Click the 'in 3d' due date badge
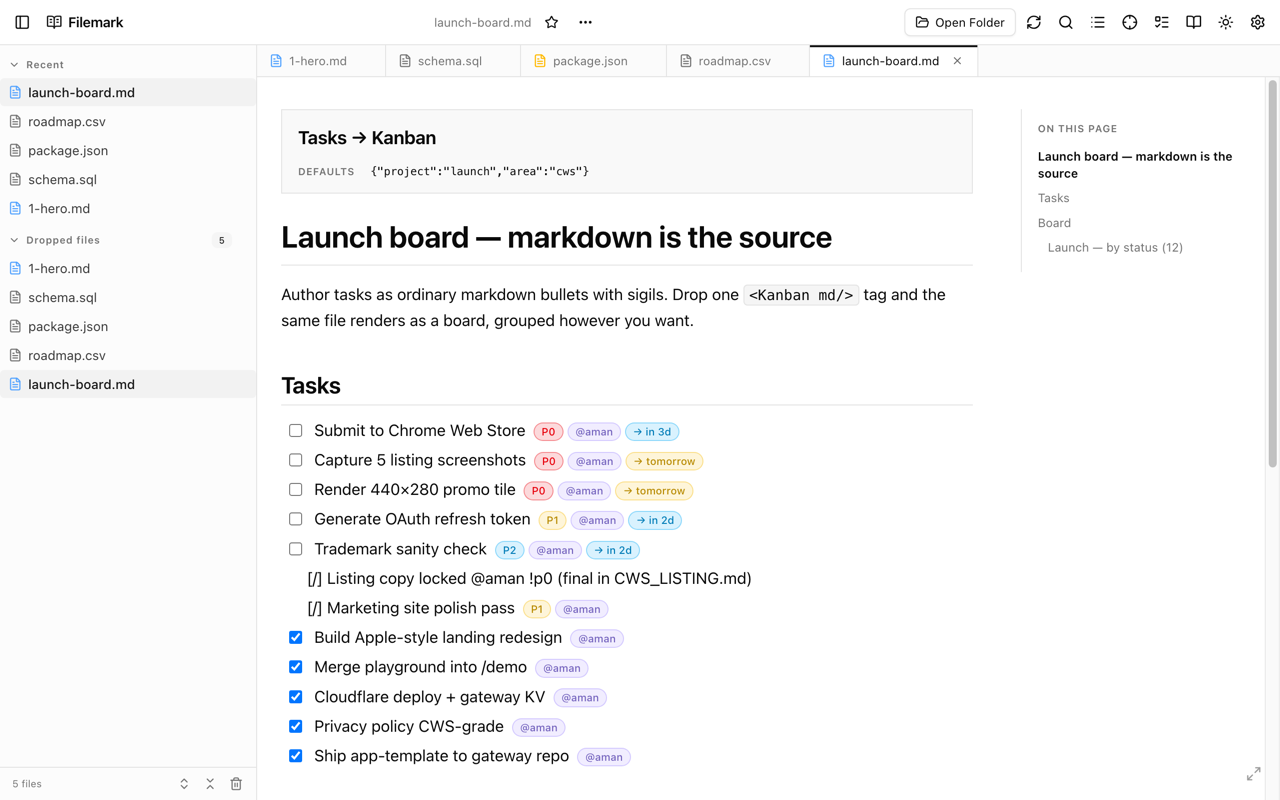Viewport: 1280px width, 800px height. click(x=652, y=432)
